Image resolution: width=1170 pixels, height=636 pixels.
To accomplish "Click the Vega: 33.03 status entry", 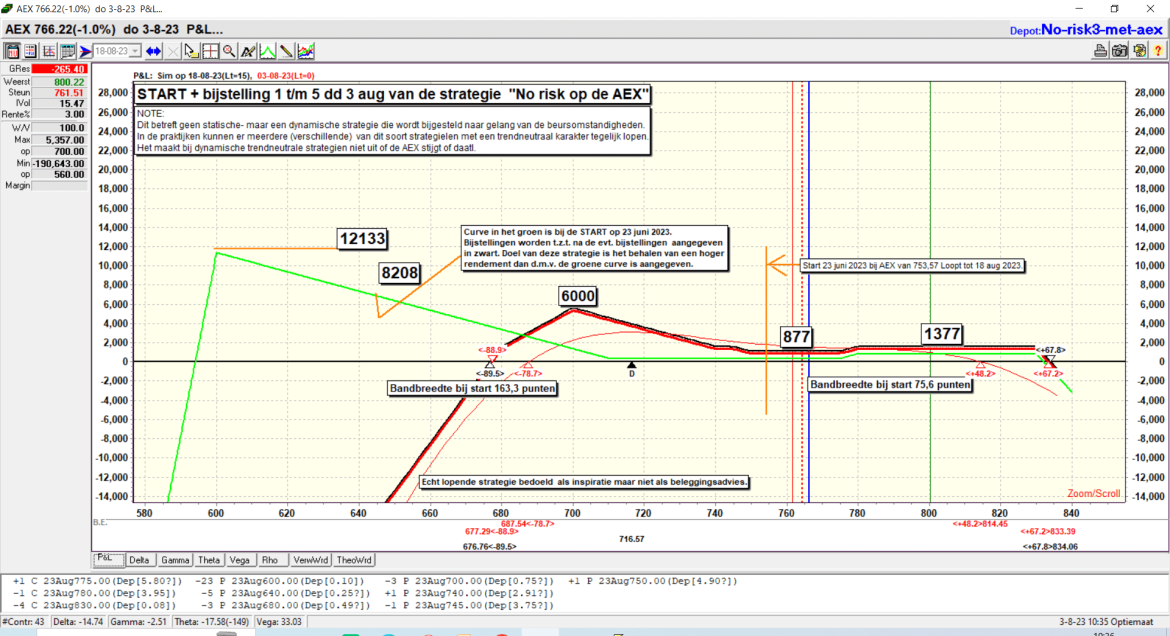I will [x=280, y=622].
